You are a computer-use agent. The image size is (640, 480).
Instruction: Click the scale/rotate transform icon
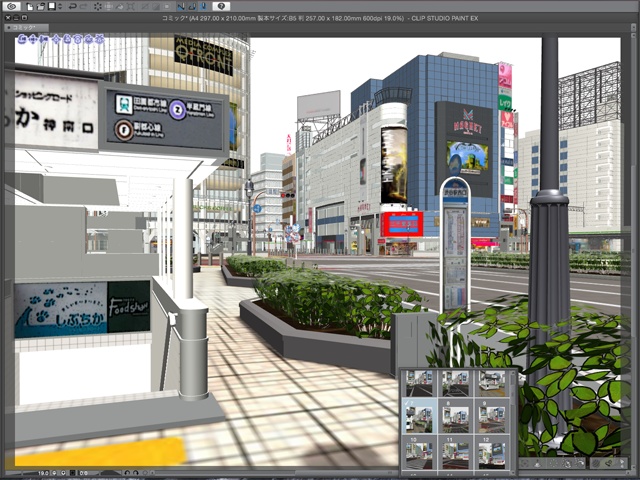point(109,7)
